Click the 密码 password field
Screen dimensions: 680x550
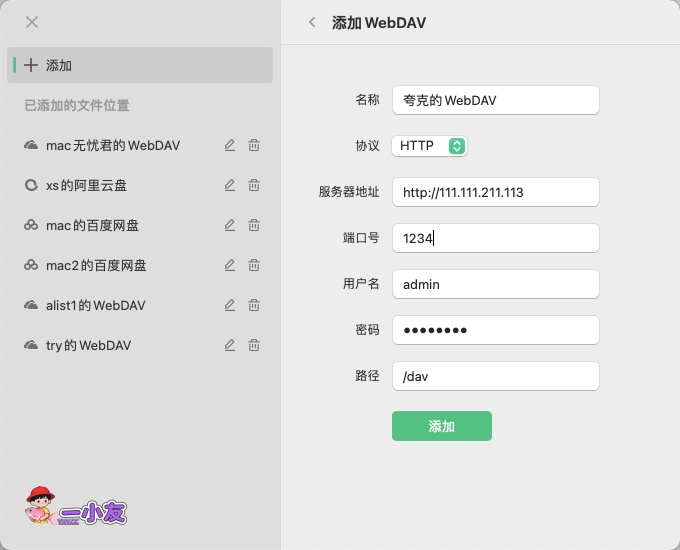click(x=495, y=330)
